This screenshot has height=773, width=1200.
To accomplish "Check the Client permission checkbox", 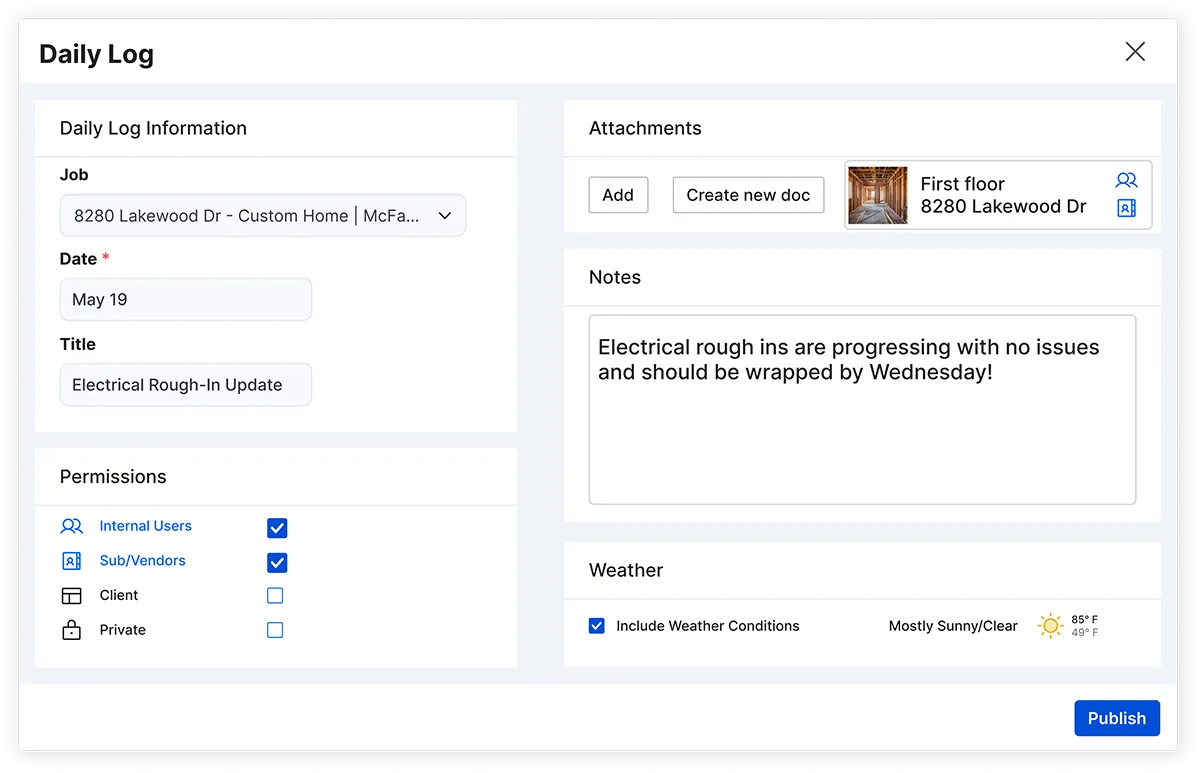I will (275, 596).
